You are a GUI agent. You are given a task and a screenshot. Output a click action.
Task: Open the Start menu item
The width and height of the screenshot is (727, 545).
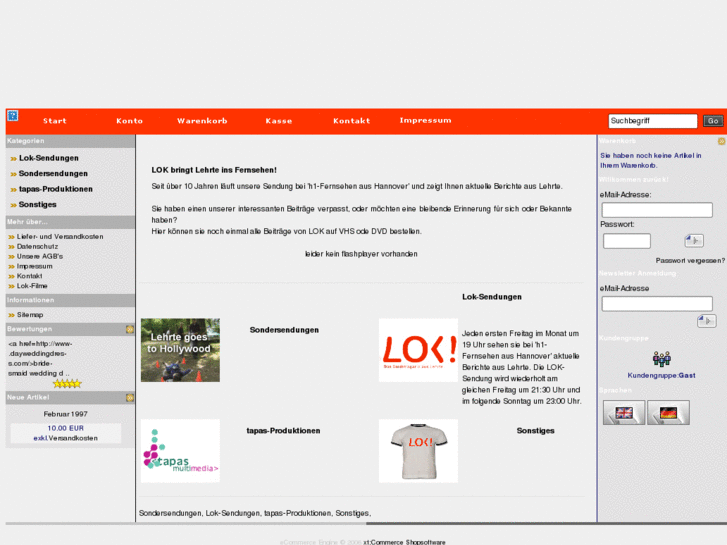click(x=55, y=121)
